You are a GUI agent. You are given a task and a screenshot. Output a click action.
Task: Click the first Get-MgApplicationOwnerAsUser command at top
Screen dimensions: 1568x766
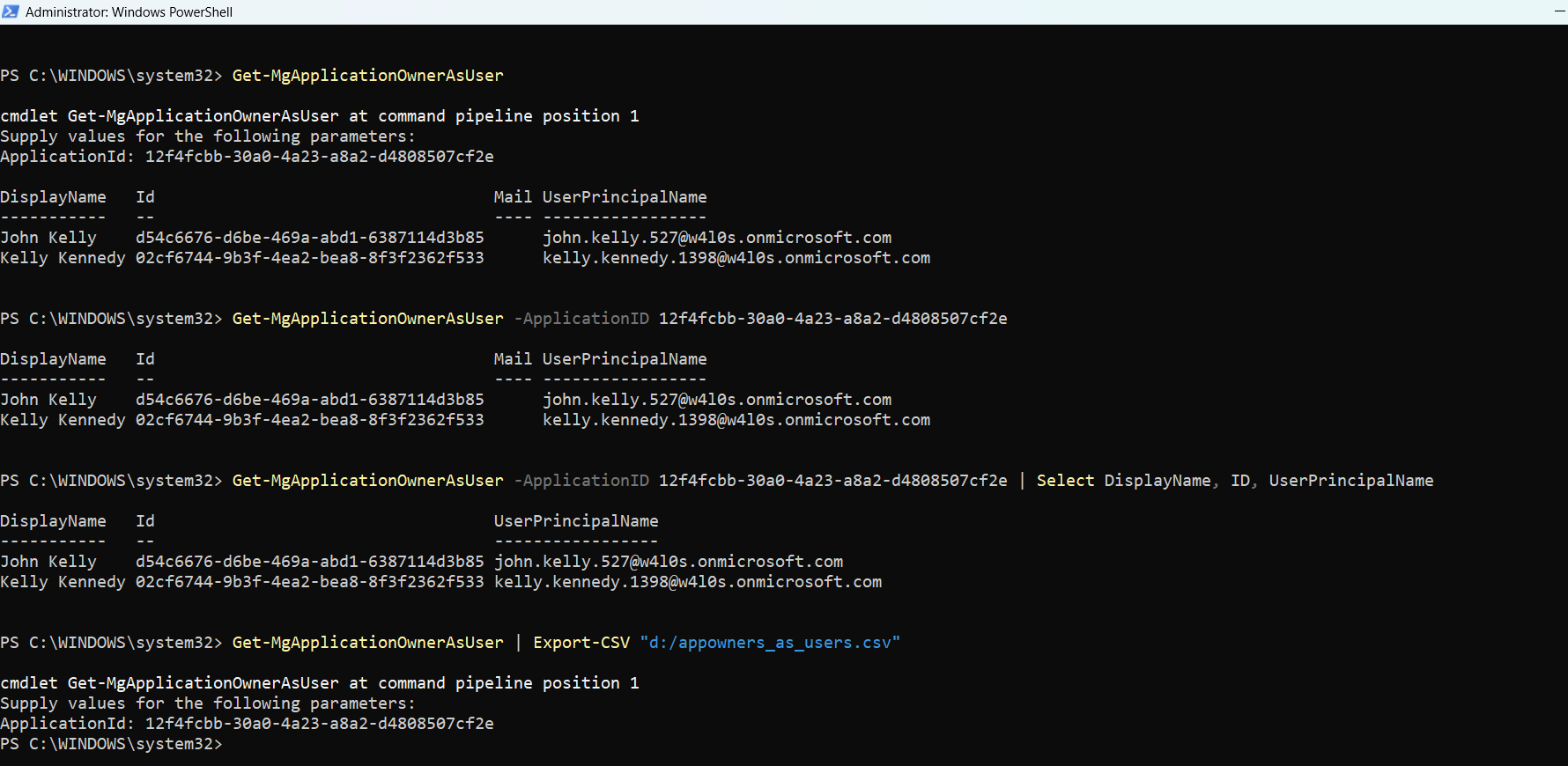coord(367,76)
